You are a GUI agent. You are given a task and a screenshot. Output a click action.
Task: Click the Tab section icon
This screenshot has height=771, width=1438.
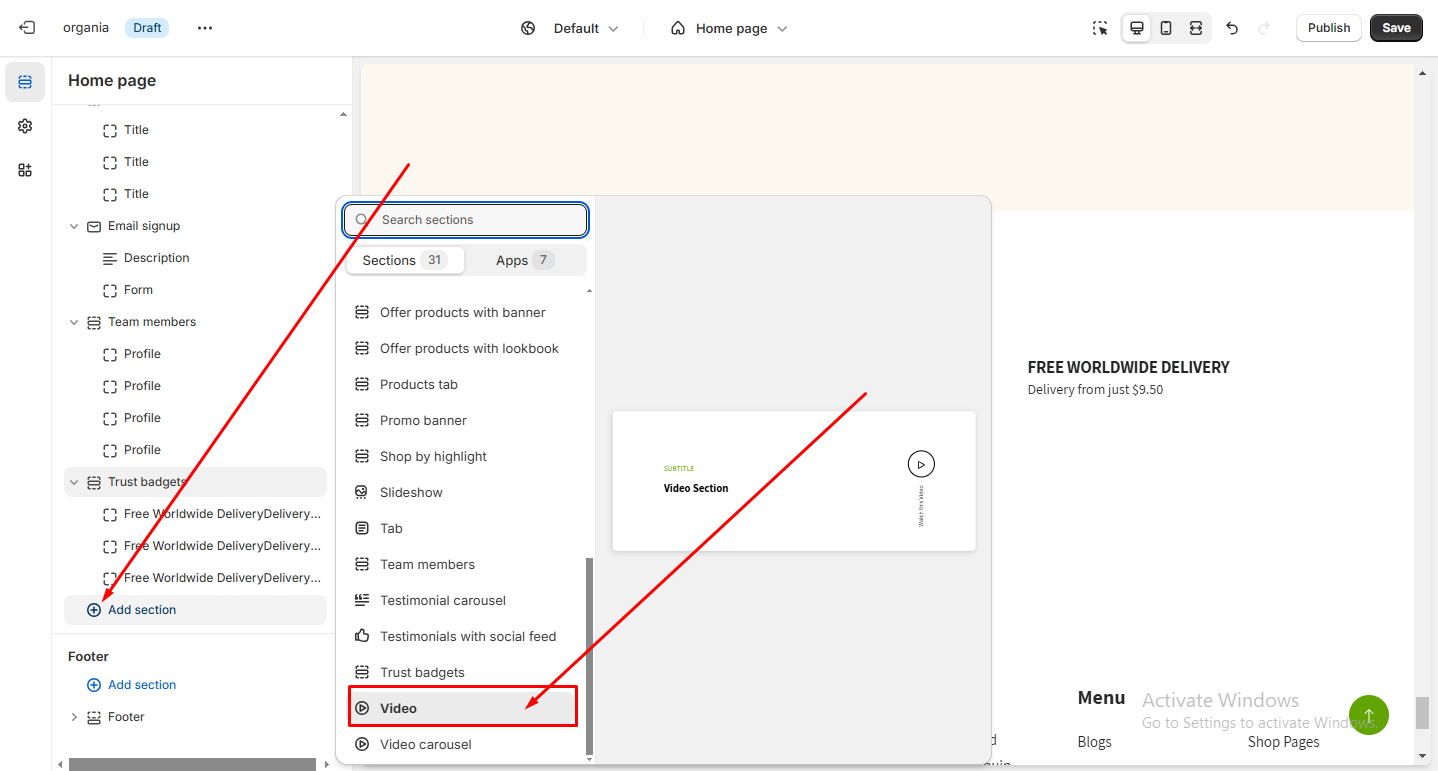pos(362,528)
